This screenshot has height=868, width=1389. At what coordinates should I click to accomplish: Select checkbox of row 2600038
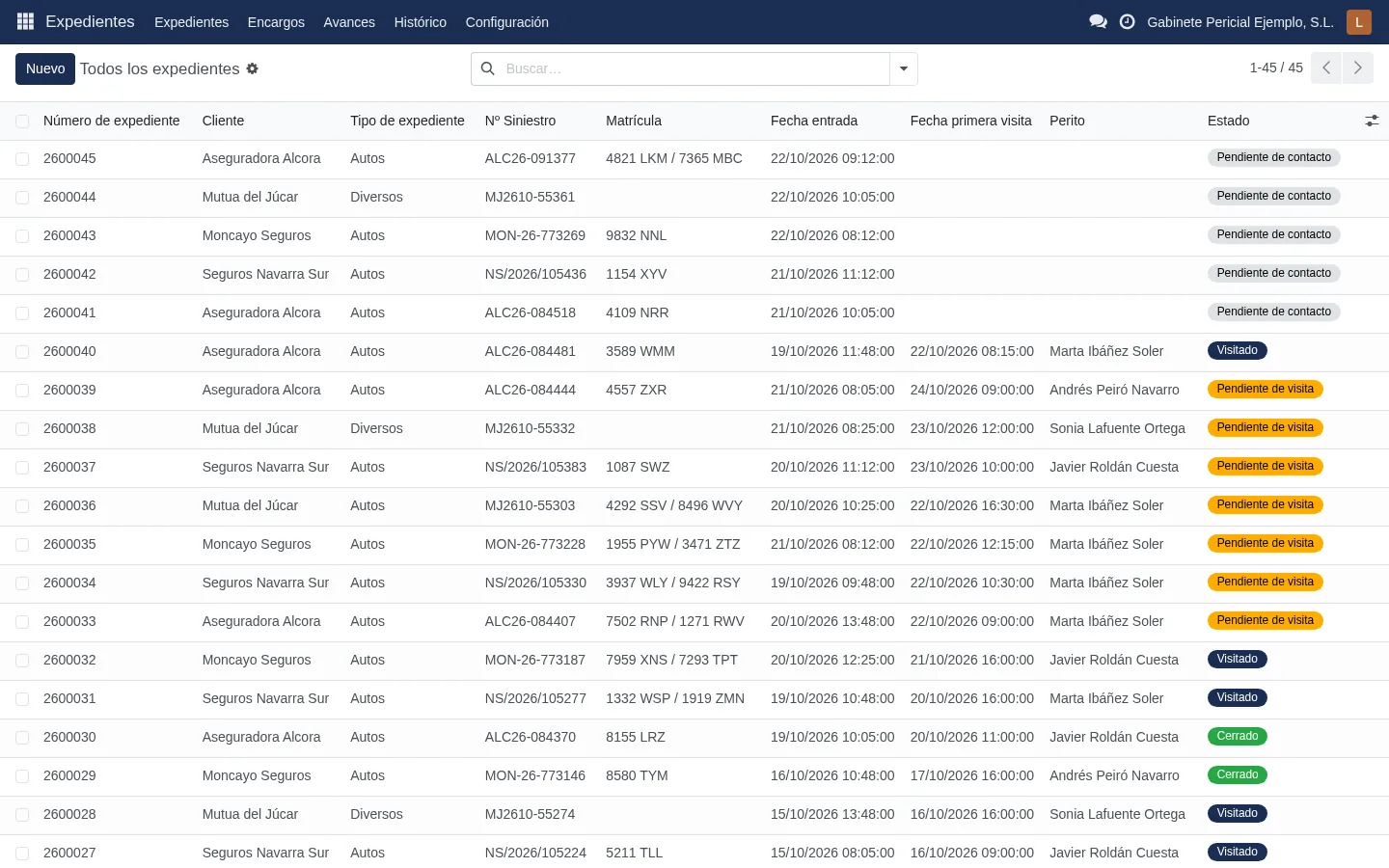click(x=22, y=429)
